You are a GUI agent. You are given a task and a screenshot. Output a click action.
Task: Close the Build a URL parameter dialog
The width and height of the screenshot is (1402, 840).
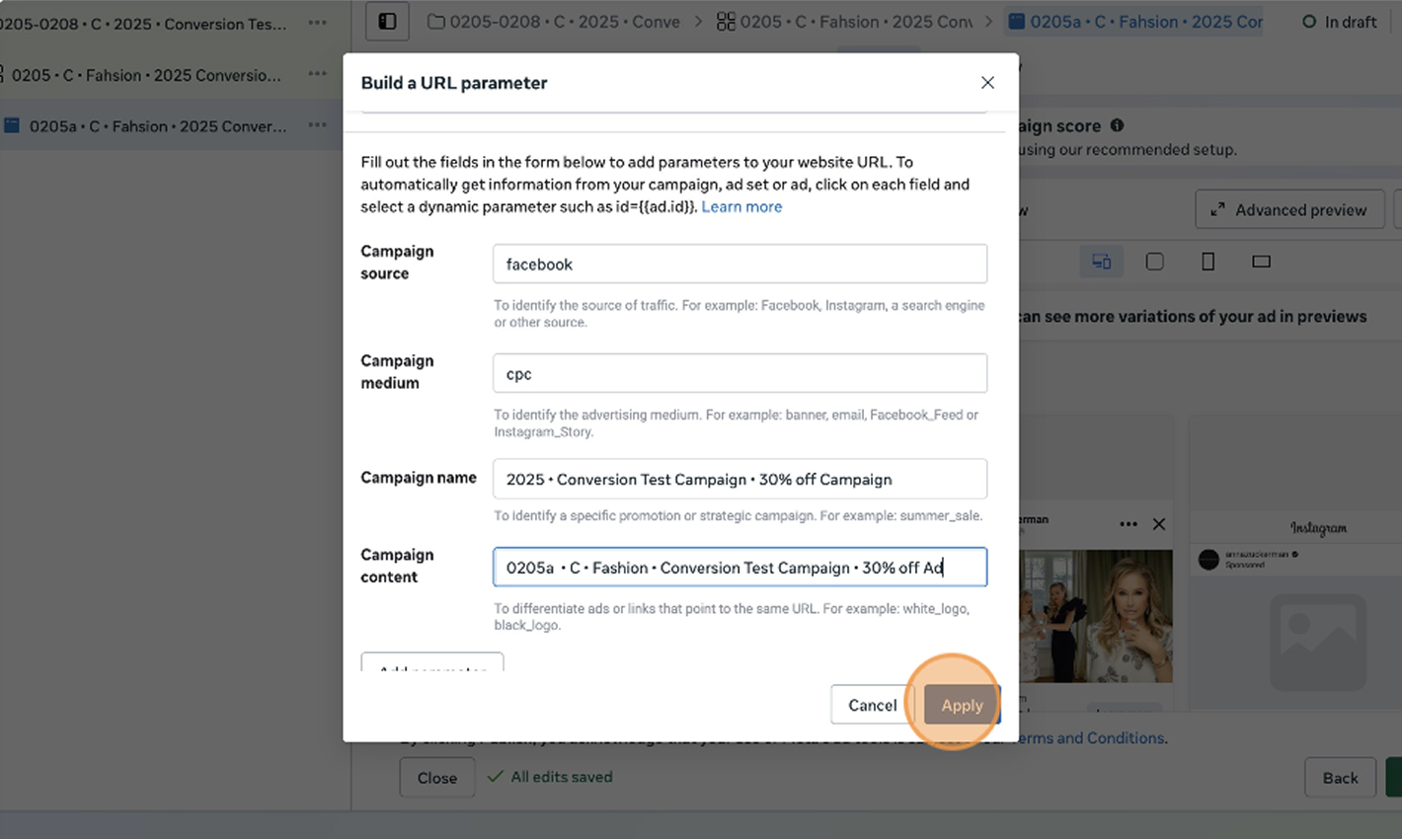[x=987, y=83]
